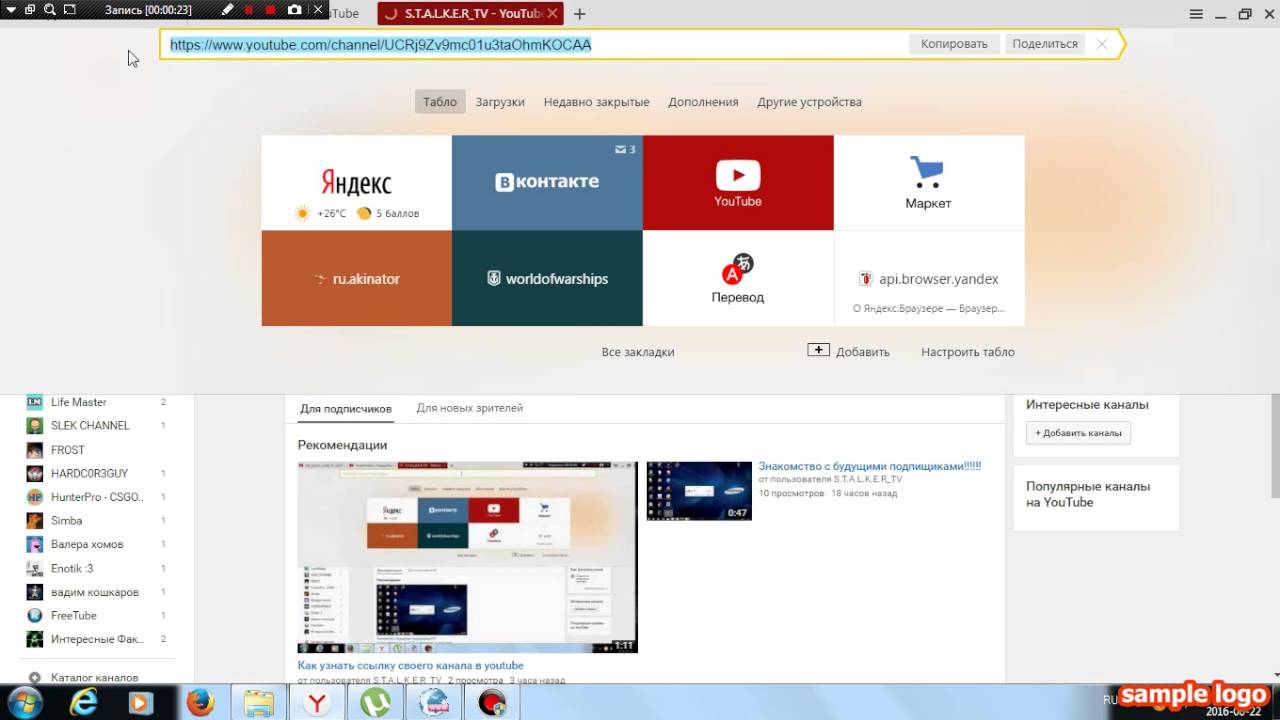Click the magnifier zoom icon in recorder bar
This screenshot has height=720, width=1280.
pyautogui.click(x=49, y=10)
